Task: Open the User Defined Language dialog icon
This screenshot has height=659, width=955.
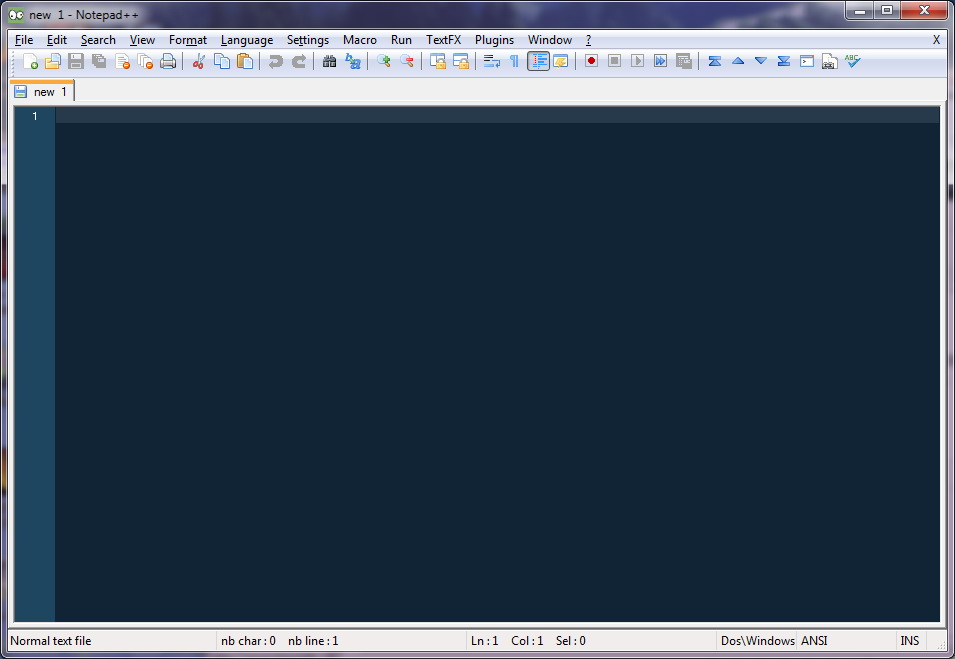Action: 561,61
